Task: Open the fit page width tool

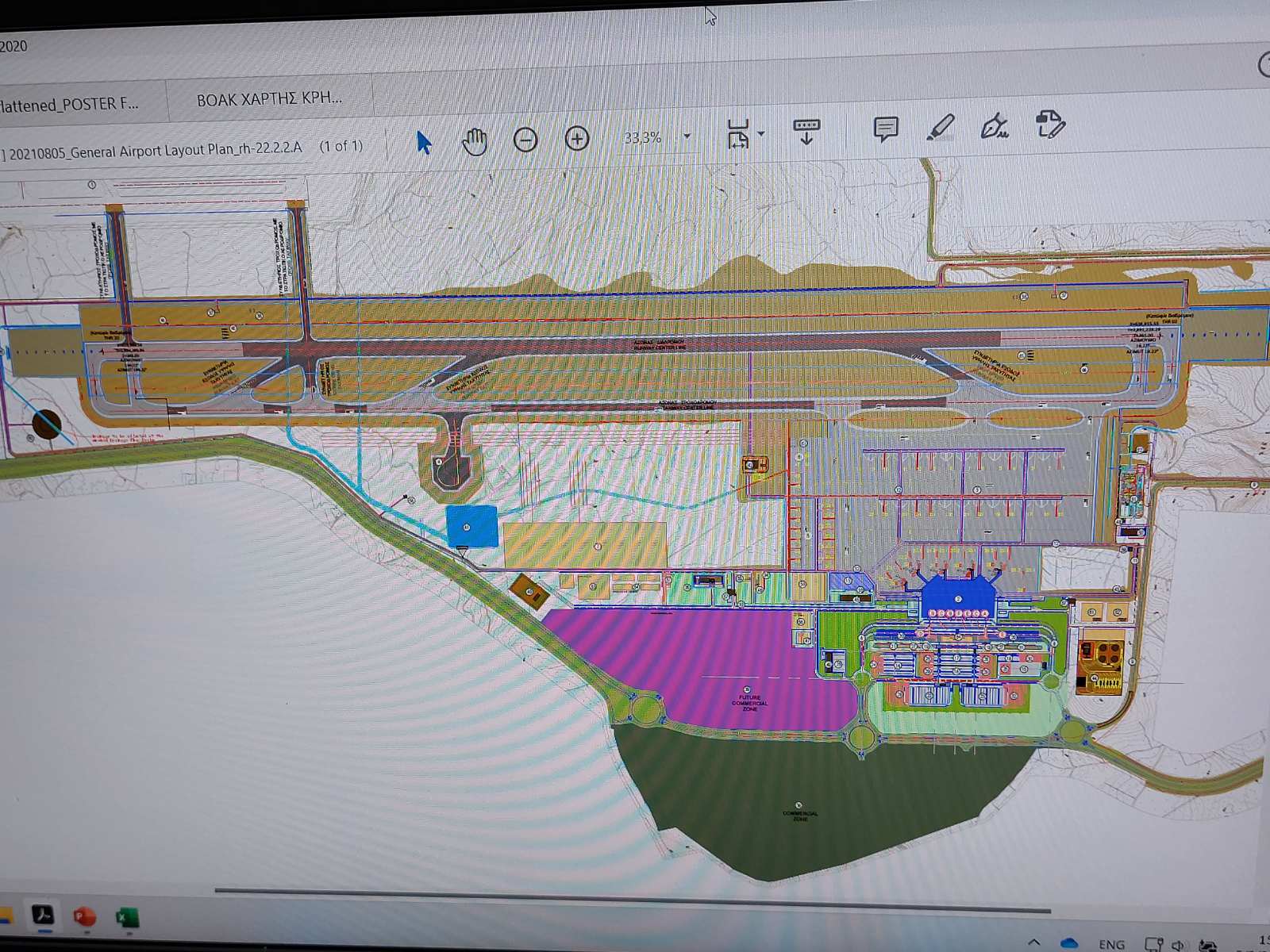Action: tap(738, 134)
